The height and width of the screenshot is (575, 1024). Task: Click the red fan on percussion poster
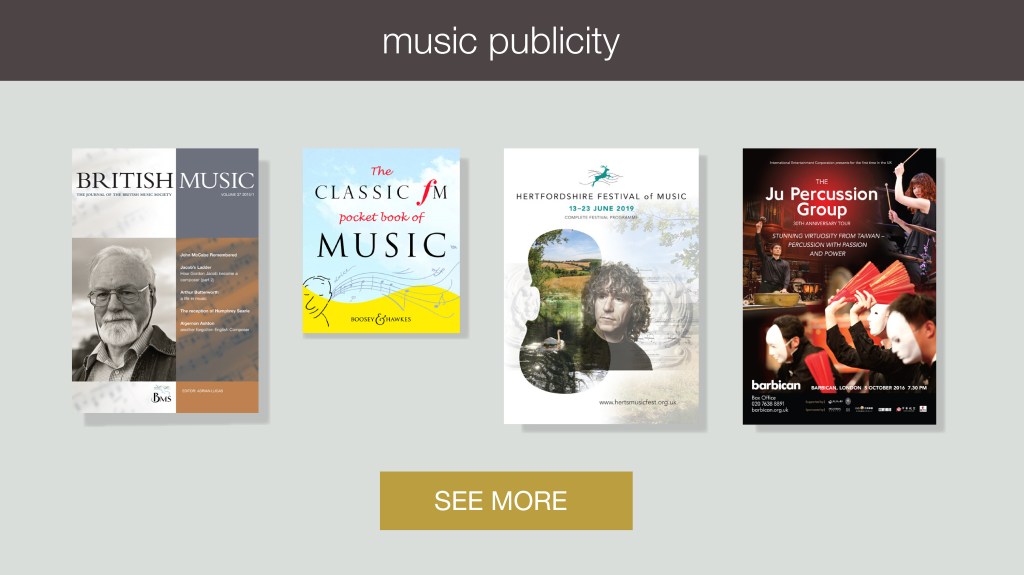click(872, 283)
